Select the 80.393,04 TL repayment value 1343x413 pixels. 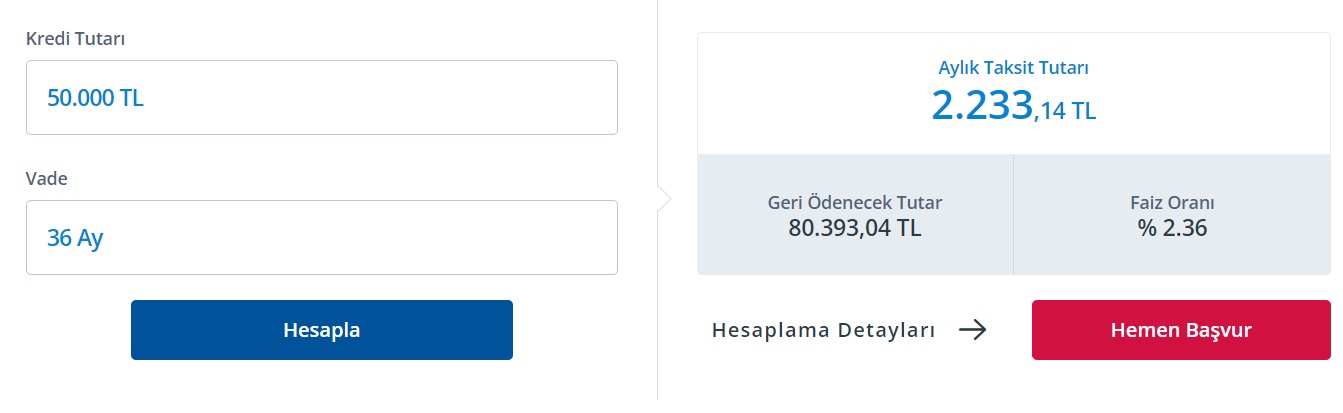855,228
